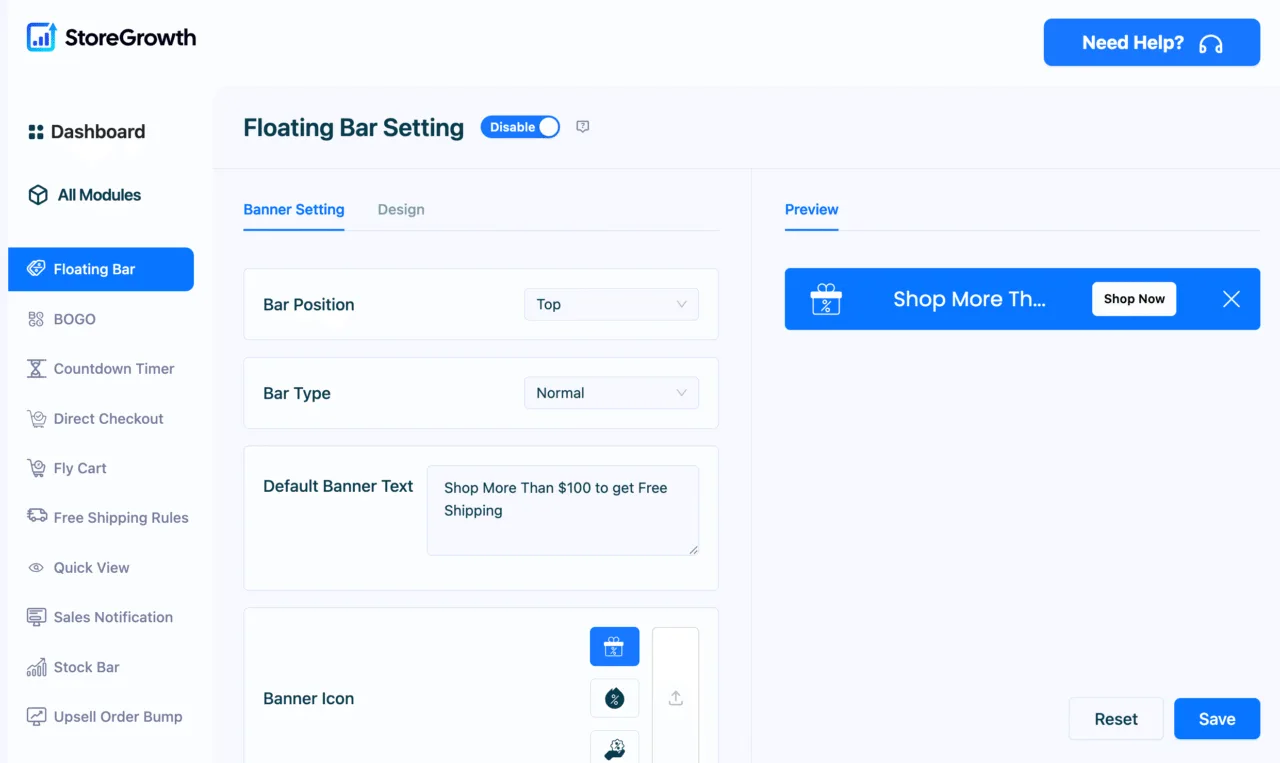Click the upload custom icon arrow
Image resolution: width=1280 pixels, height=763 pixels.
(675, 698)
